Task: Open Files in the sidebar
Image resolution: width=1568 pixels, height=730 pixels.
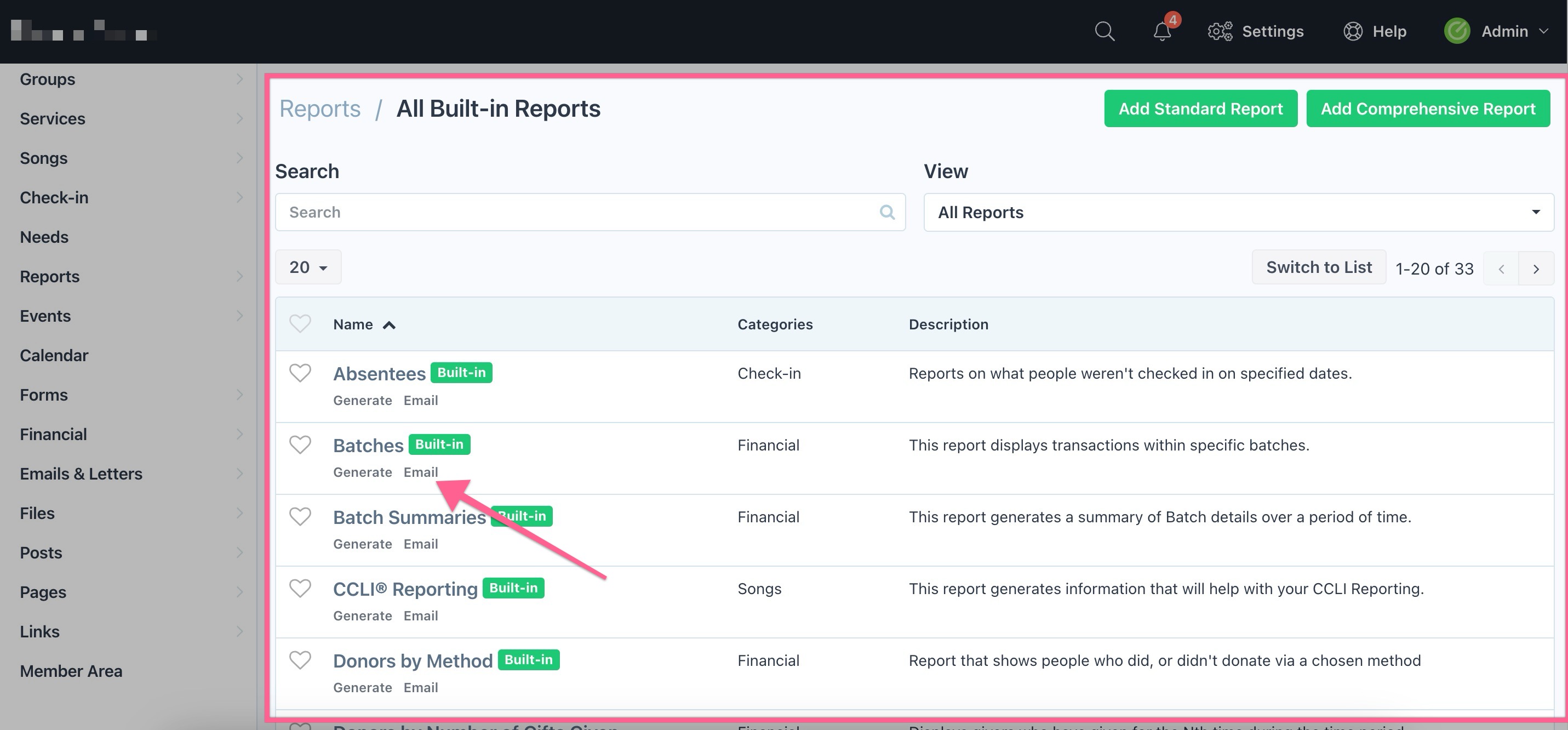Action: [37, 514]
